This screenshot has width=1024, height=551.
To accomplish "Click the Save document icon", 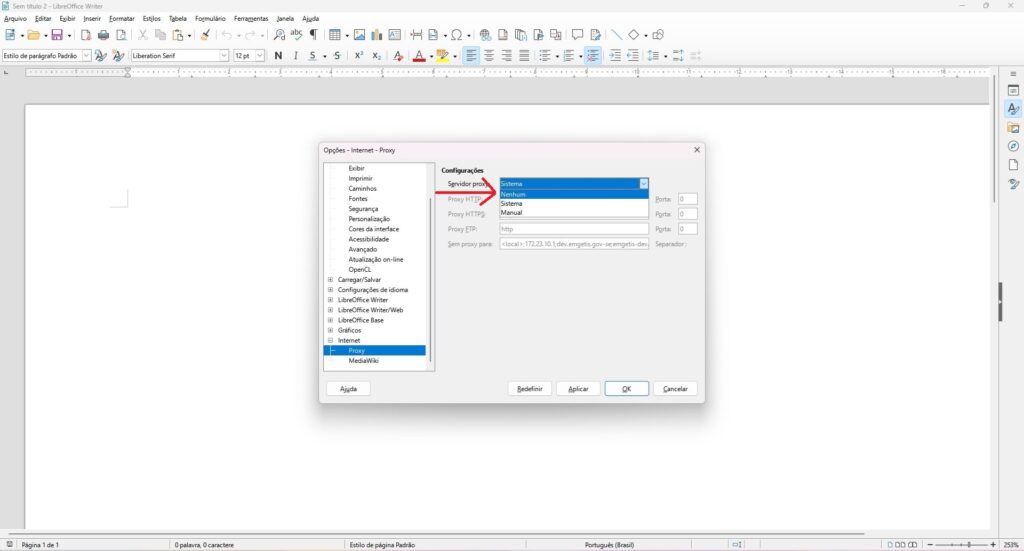I will pos(56,35).
